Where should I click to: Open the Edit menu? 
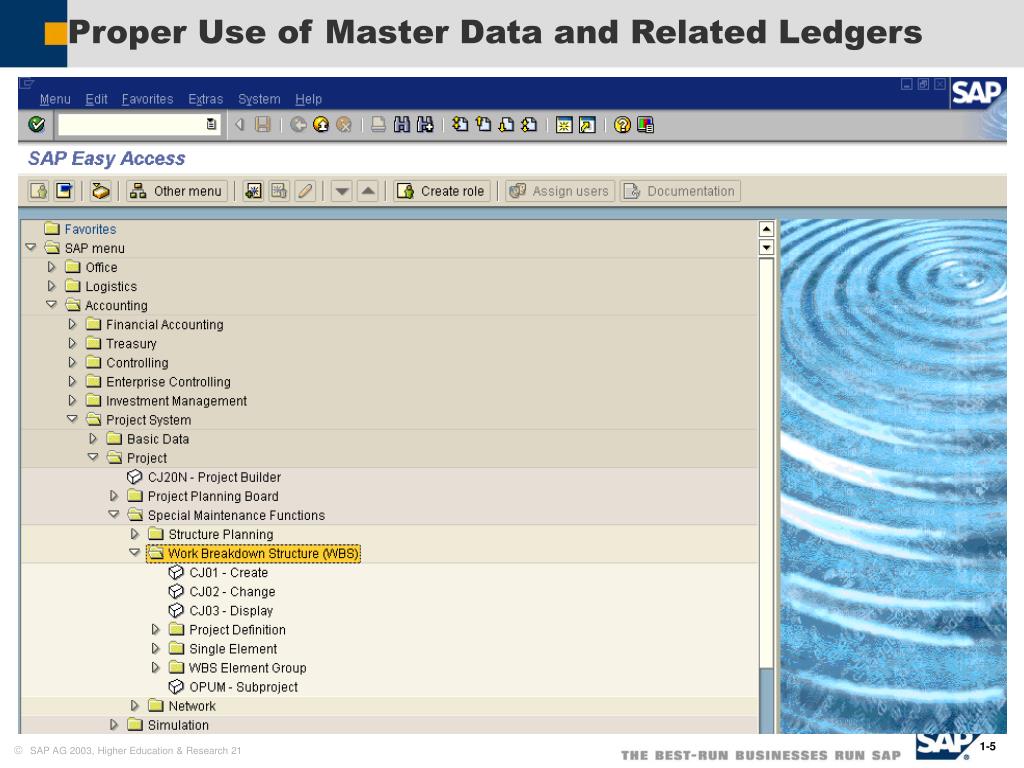[96, 99]
